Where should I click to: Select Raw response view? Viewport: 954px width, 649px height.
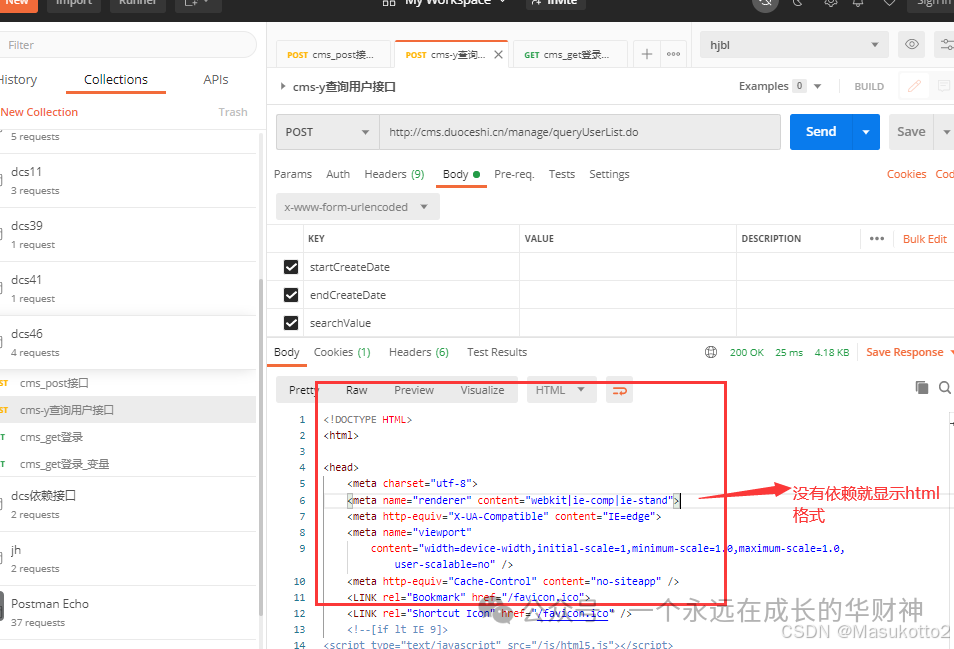[357, 390]
